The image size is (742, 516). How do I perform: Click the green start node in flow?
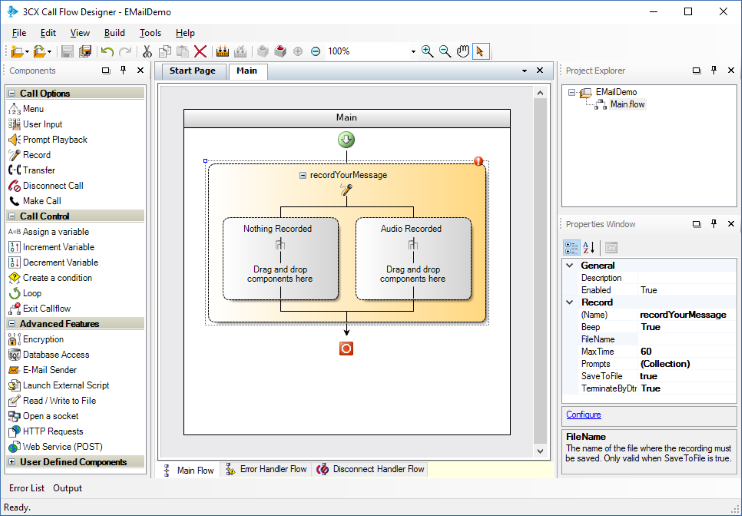[346, 140]
